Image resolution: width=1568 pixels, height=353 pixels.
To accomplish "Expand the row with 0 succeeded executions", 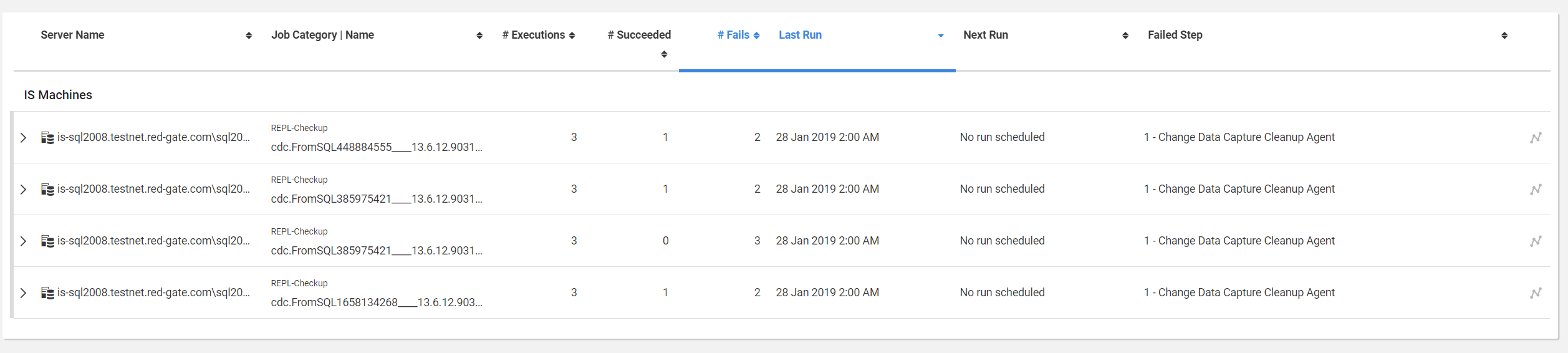I will point(23,241).
